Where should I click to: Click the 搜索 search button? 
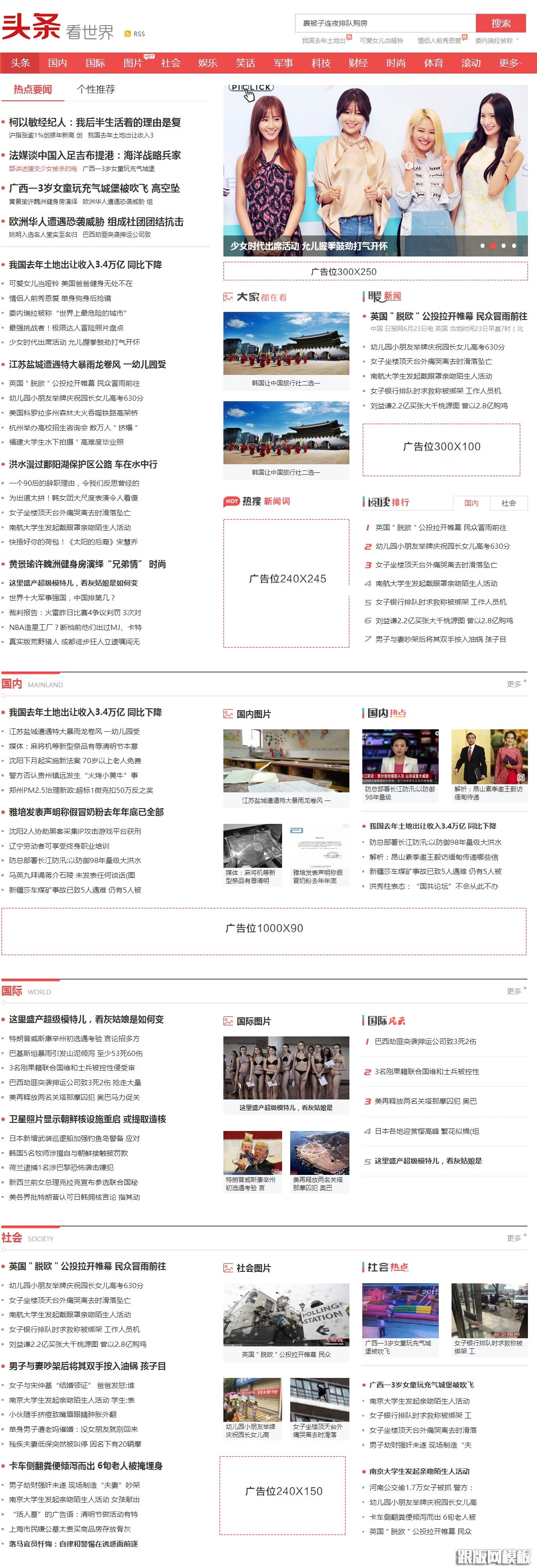(501, 23)
